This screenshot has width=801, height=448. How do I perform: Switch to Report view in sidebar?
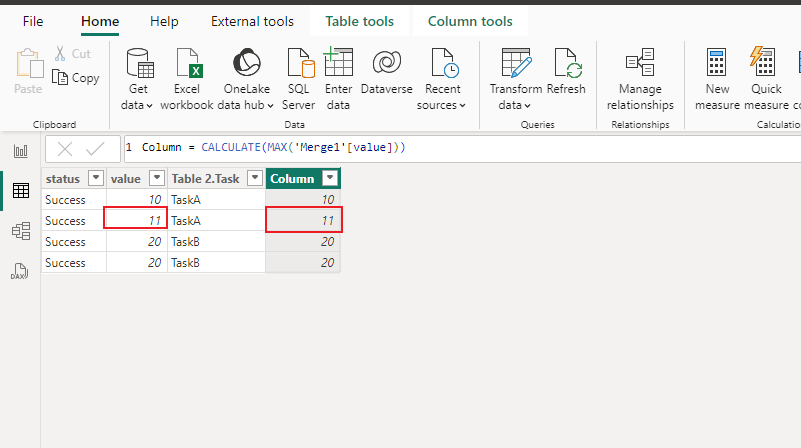pos(20,151)
